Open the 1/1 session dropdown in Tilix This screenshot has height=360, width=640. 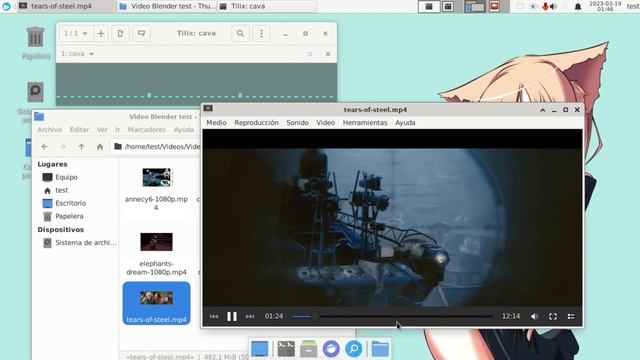(x=76, y=33)
